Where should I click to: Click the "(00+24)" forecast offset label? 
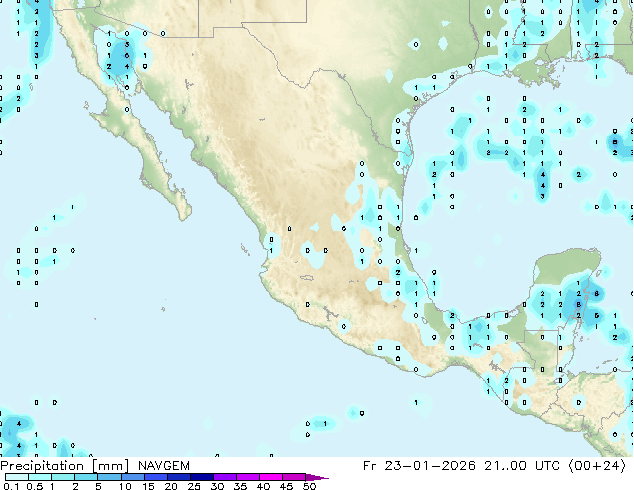tap(597, 466)
